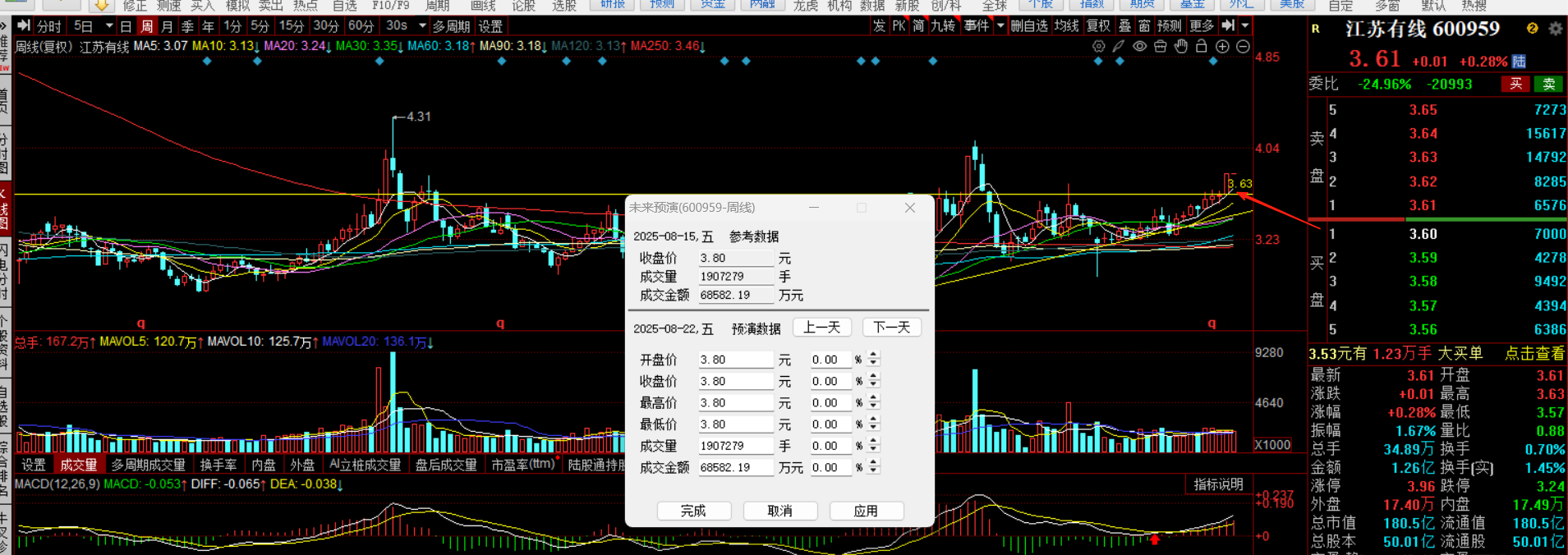Select the 多周期成交量 indicator tab

pos(149,465)
